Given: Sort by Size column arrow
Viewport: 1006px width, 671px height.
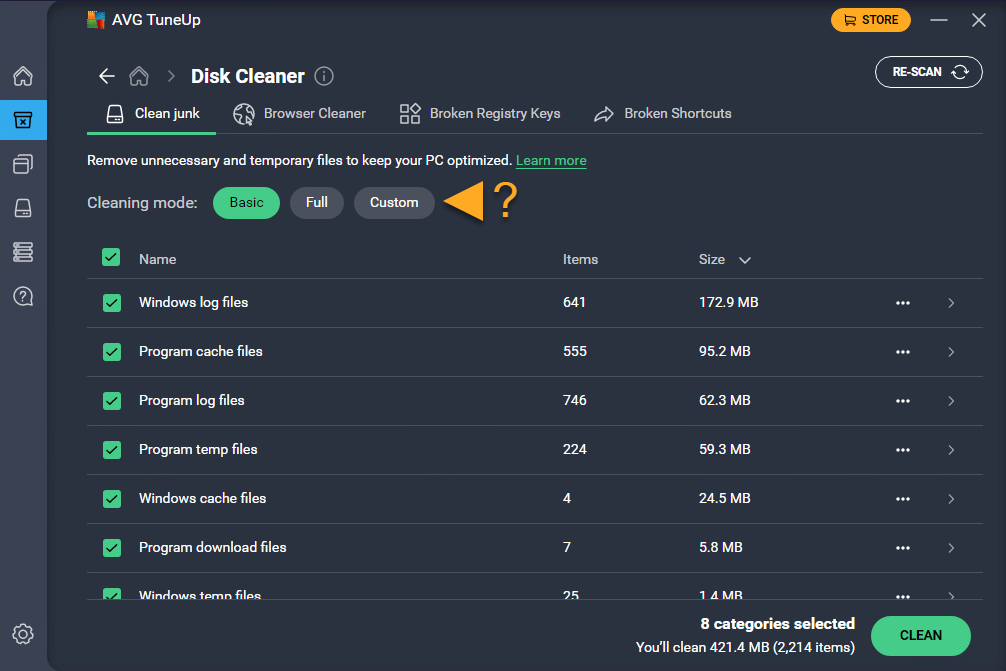Looking at the screenshot, I should point(744,260).
